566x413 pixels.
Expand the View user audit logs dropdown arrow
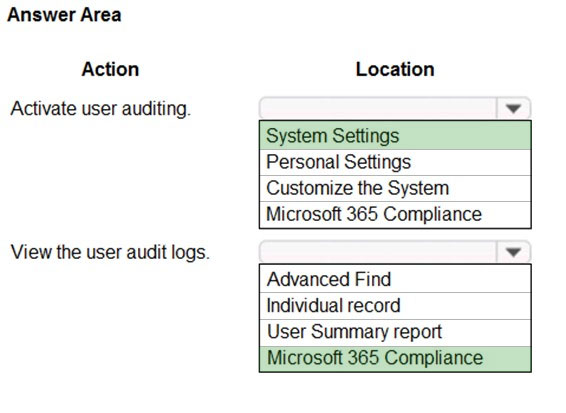point(513,252)
